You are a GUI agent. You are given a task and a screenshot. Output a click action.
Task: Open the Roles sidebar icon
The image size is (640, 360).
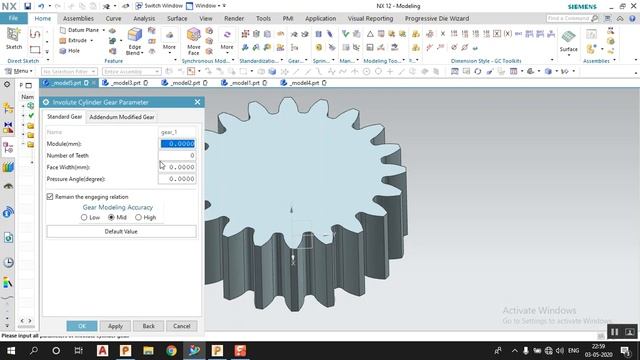[x=8, y=282]
